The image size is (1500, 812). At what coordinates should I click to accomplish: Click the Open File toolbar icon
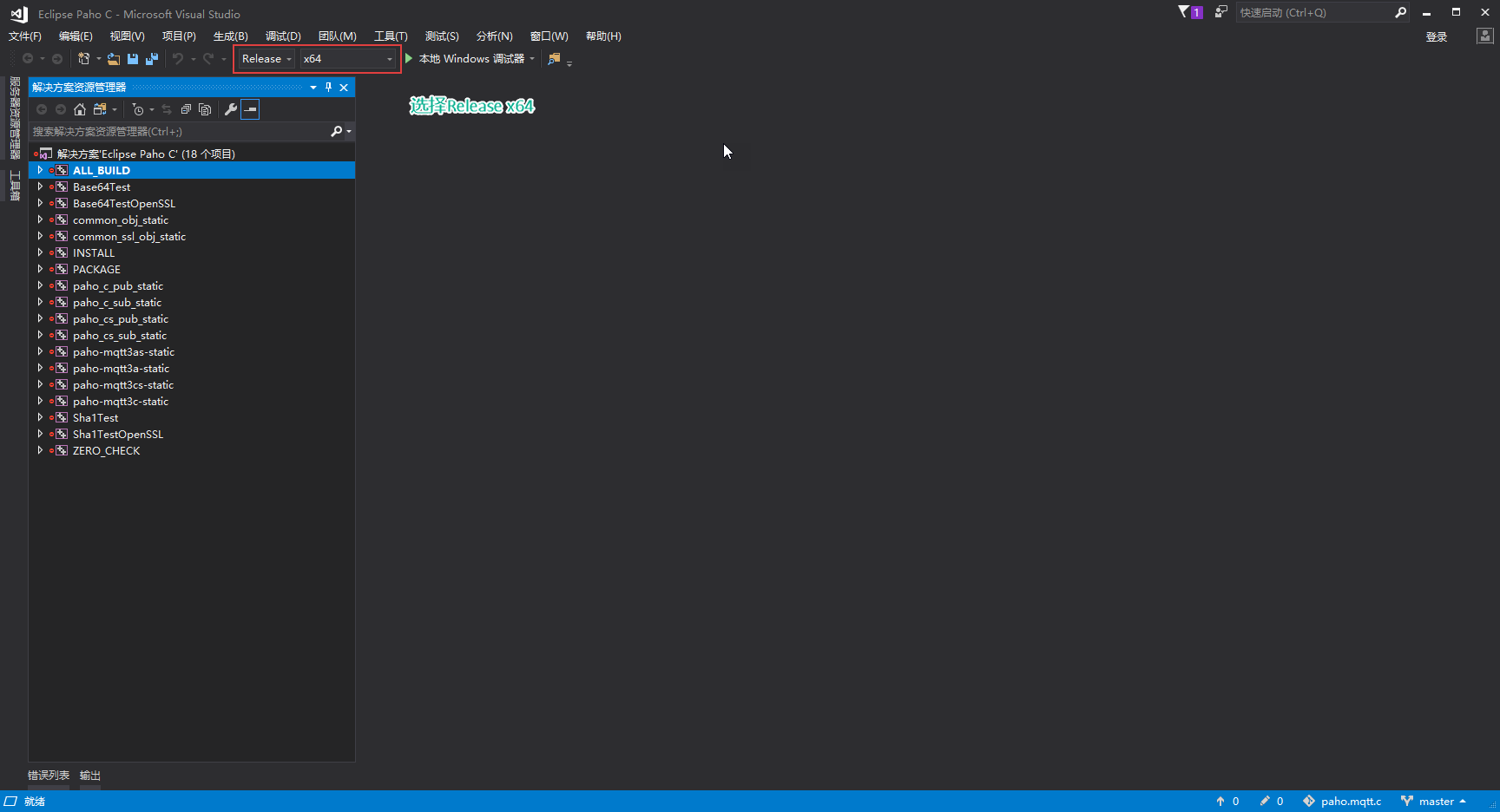pyautogui.click(x=114, y=59)
